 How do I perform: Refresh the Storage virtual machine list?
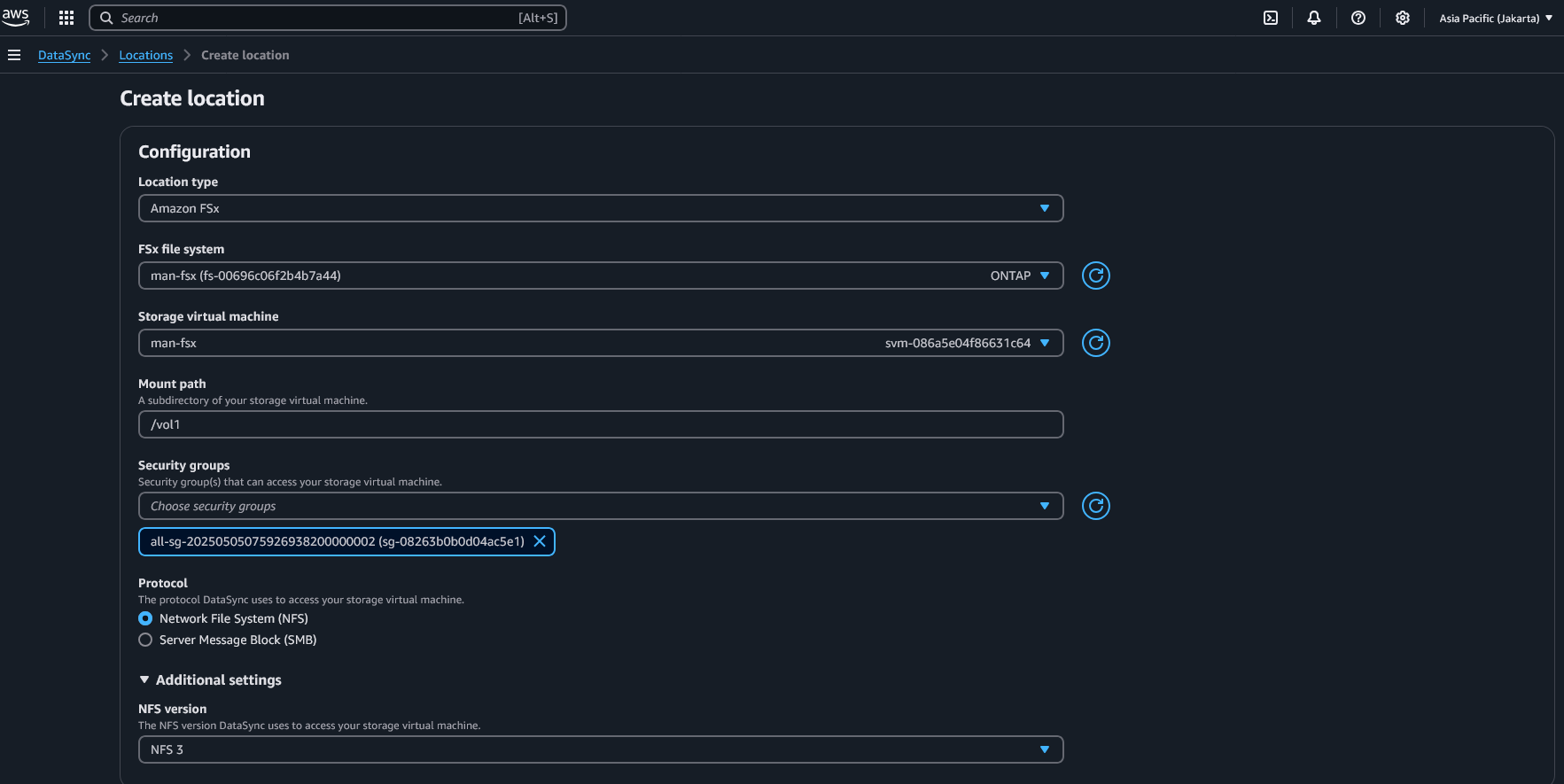(x=1096, y=343)
